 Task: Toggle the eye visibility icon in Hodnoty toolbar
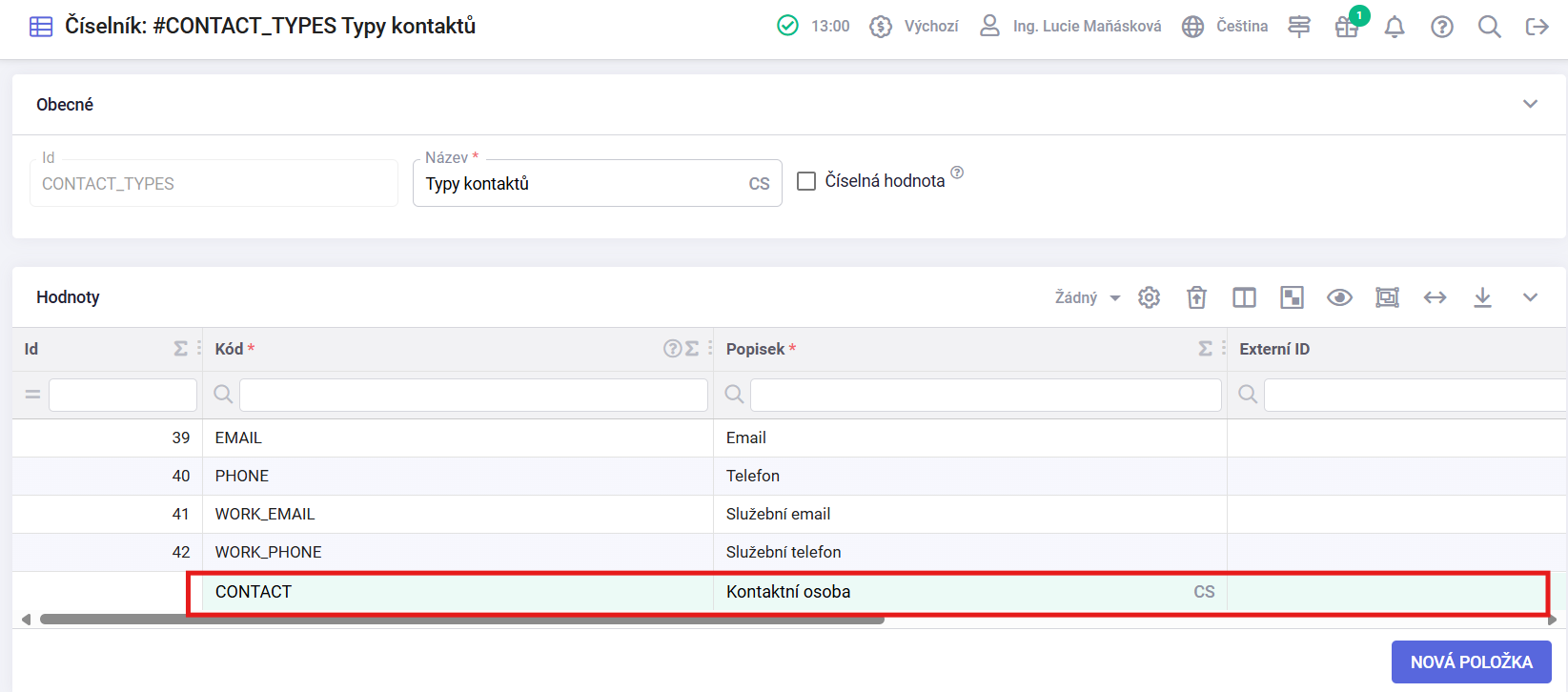[1340, 297]
